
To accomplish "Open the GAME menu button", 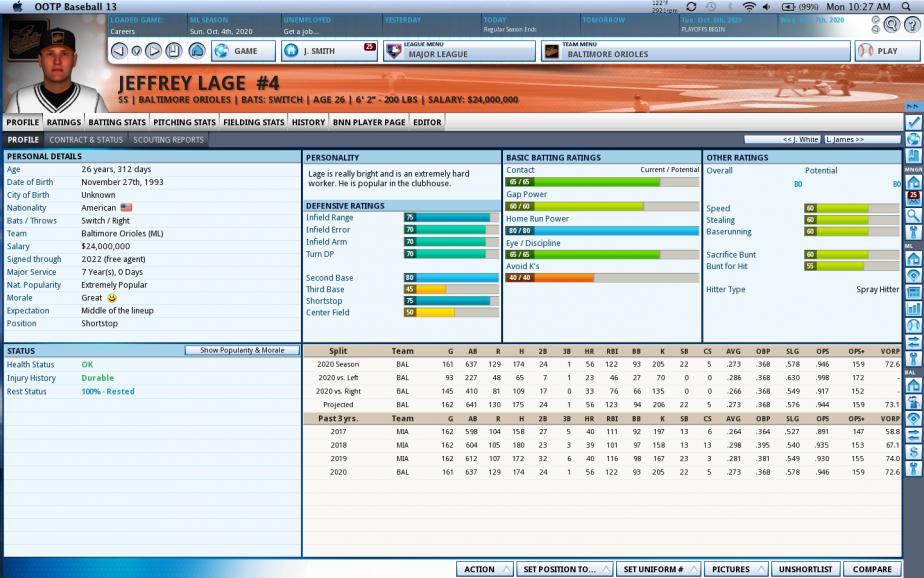I will [244, 51].
